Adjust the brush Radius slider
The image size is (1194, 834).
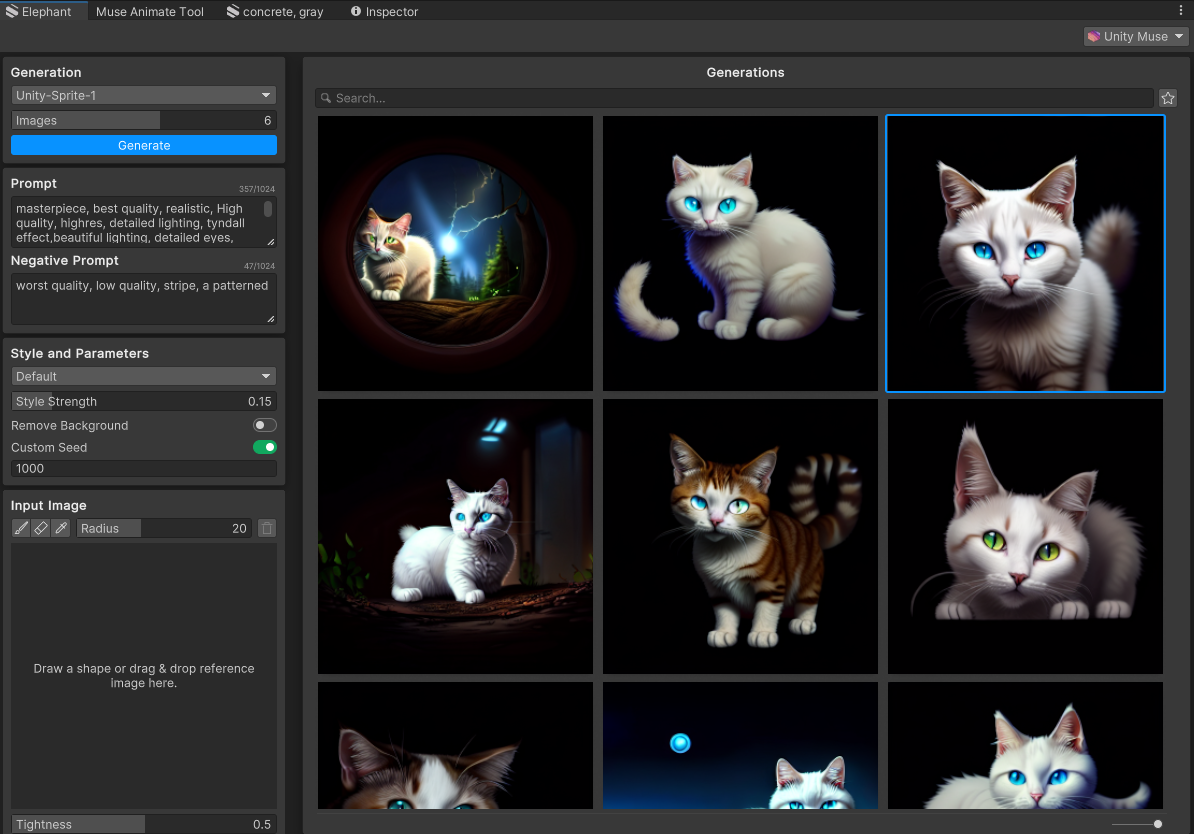click(x=164, y=528)
